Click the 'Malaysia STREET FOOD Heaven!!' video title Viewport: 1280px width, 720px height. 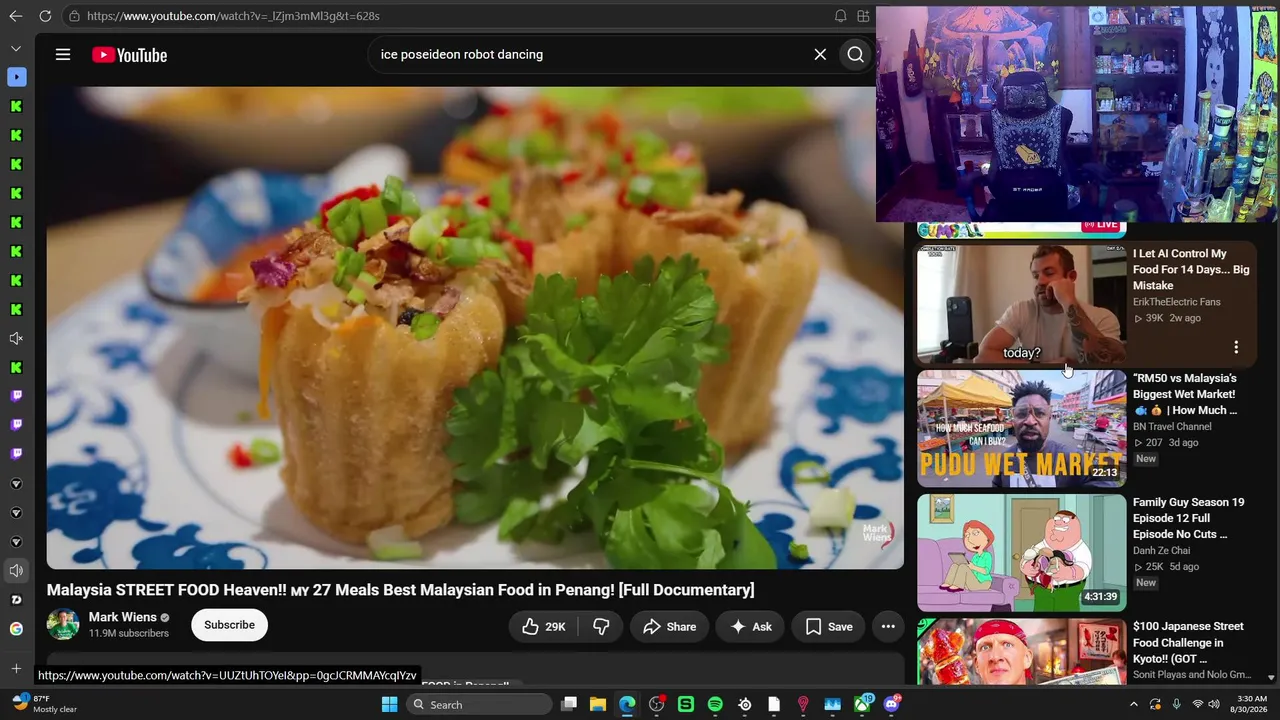click(x=400, y=590)
